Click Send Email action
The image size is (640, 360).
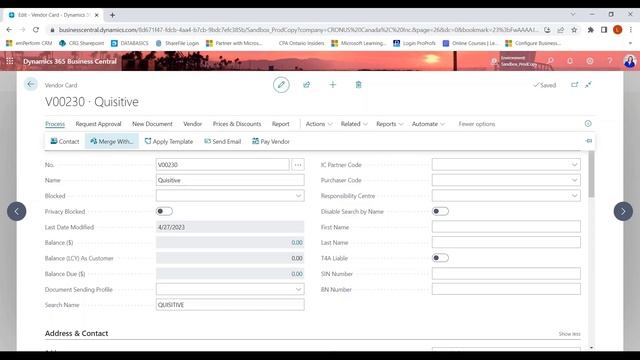point(222,141)
